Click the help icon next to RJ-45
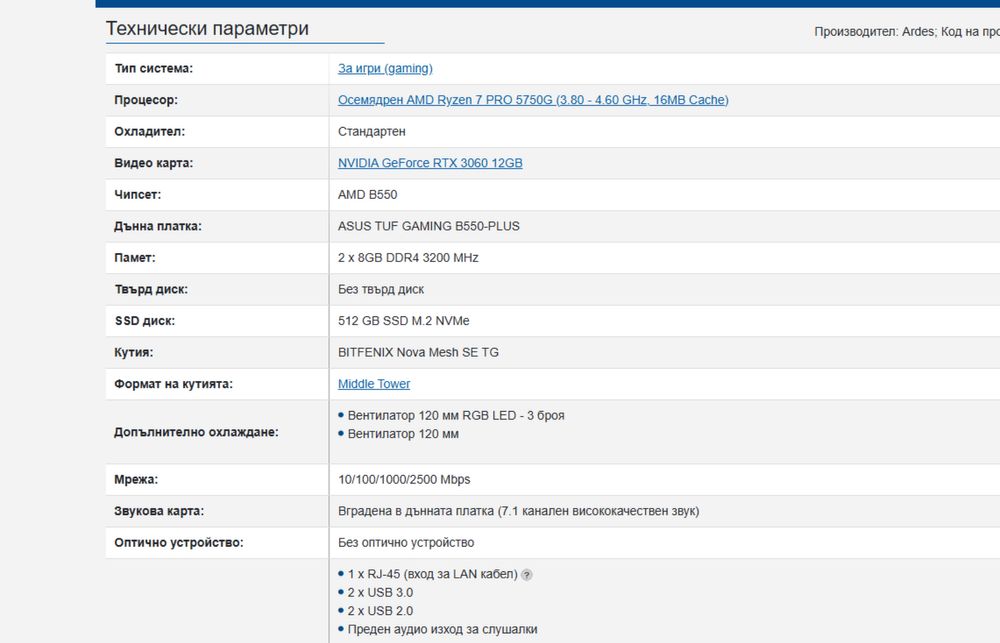Screen dimensions: 1000x643 coord(527,575)
